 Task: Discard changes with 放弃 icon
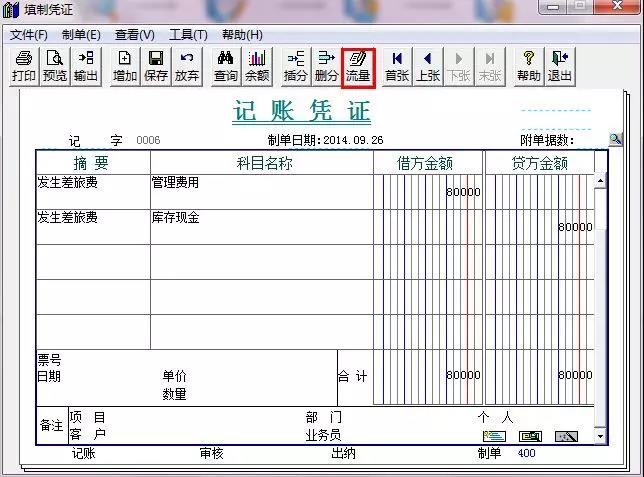click(187, 67)
